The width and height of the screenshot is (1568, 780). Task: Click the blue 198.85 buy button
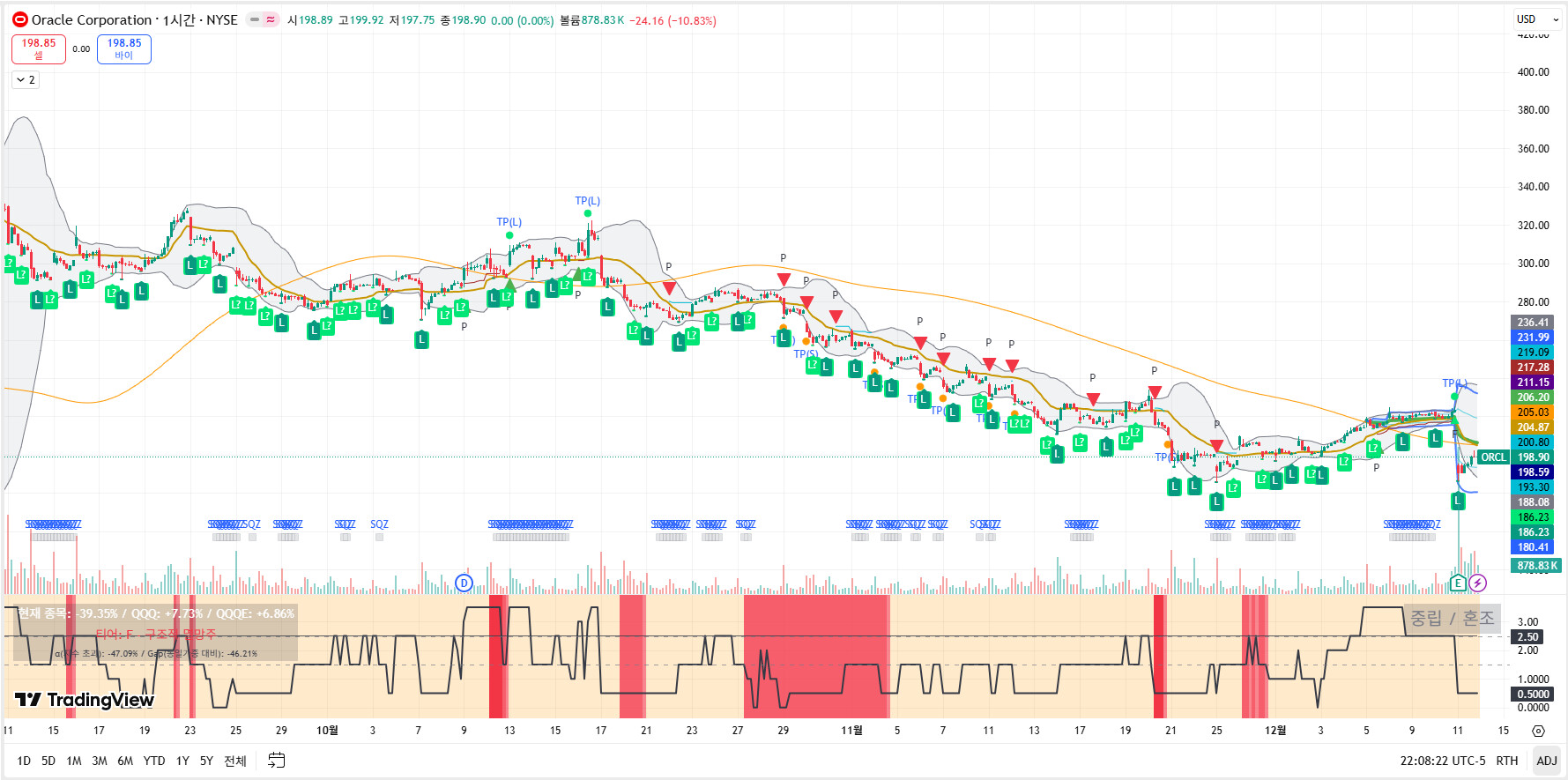click(x=124, y=48)
